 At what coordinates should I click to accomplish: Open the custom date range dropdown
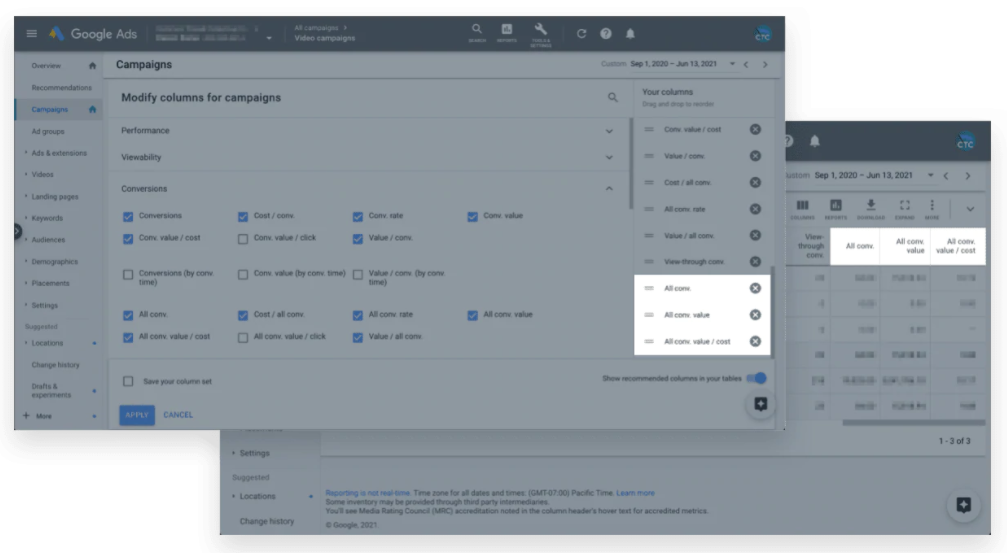[733, 64]
